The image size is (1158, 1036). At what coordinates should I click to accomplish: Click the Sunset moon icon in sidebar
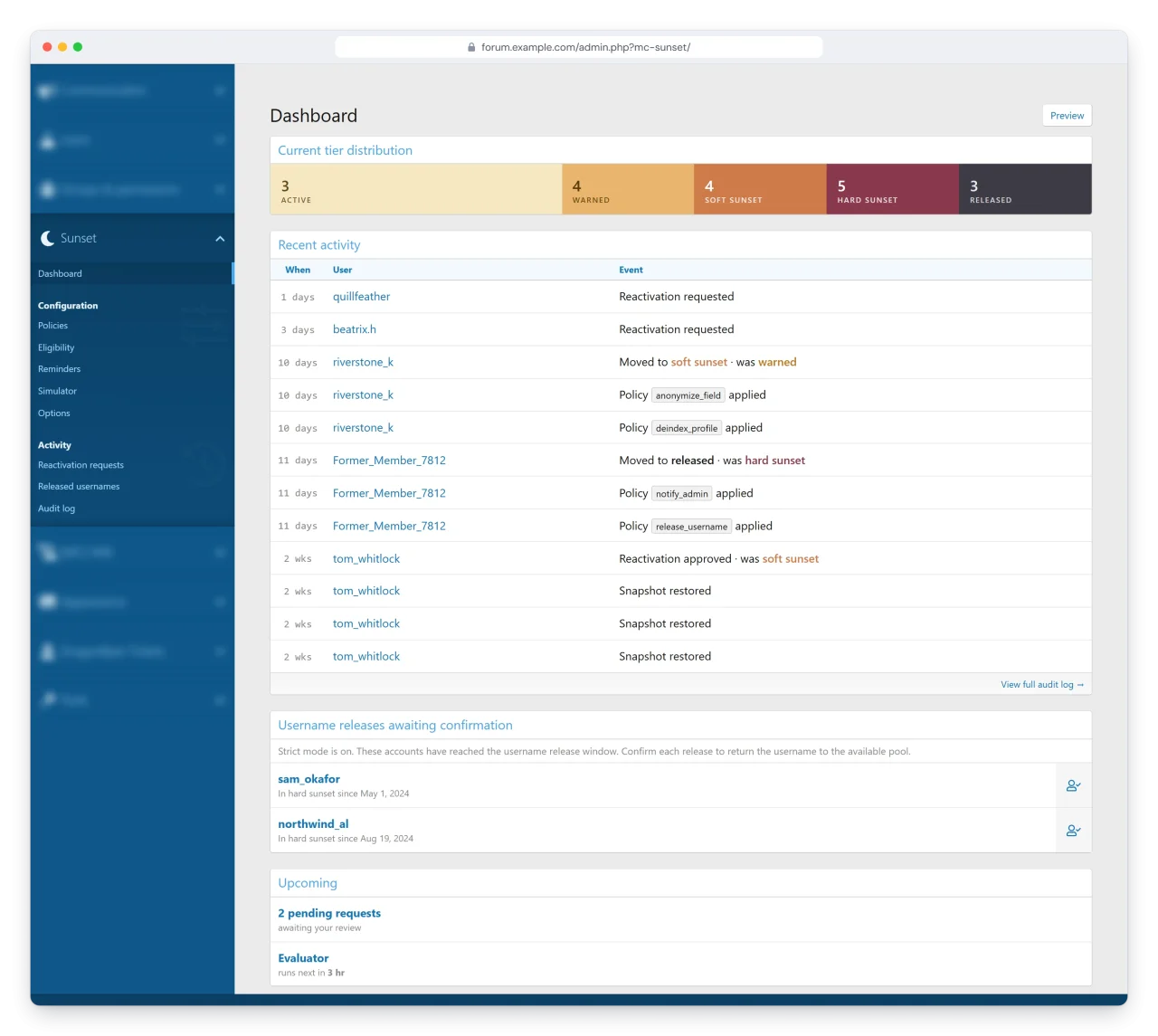tap(47, 239)
